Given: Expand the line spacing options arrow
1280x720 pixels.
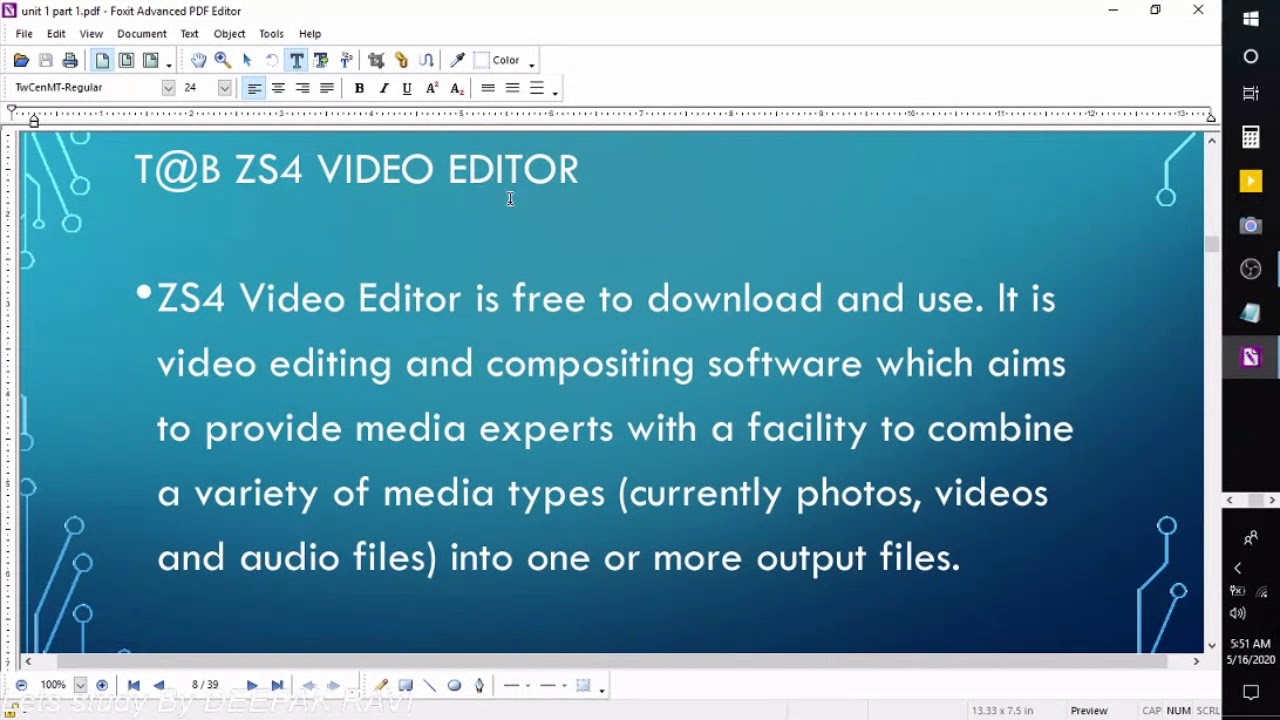Looking at the screenshot, I should coord(555,93).
